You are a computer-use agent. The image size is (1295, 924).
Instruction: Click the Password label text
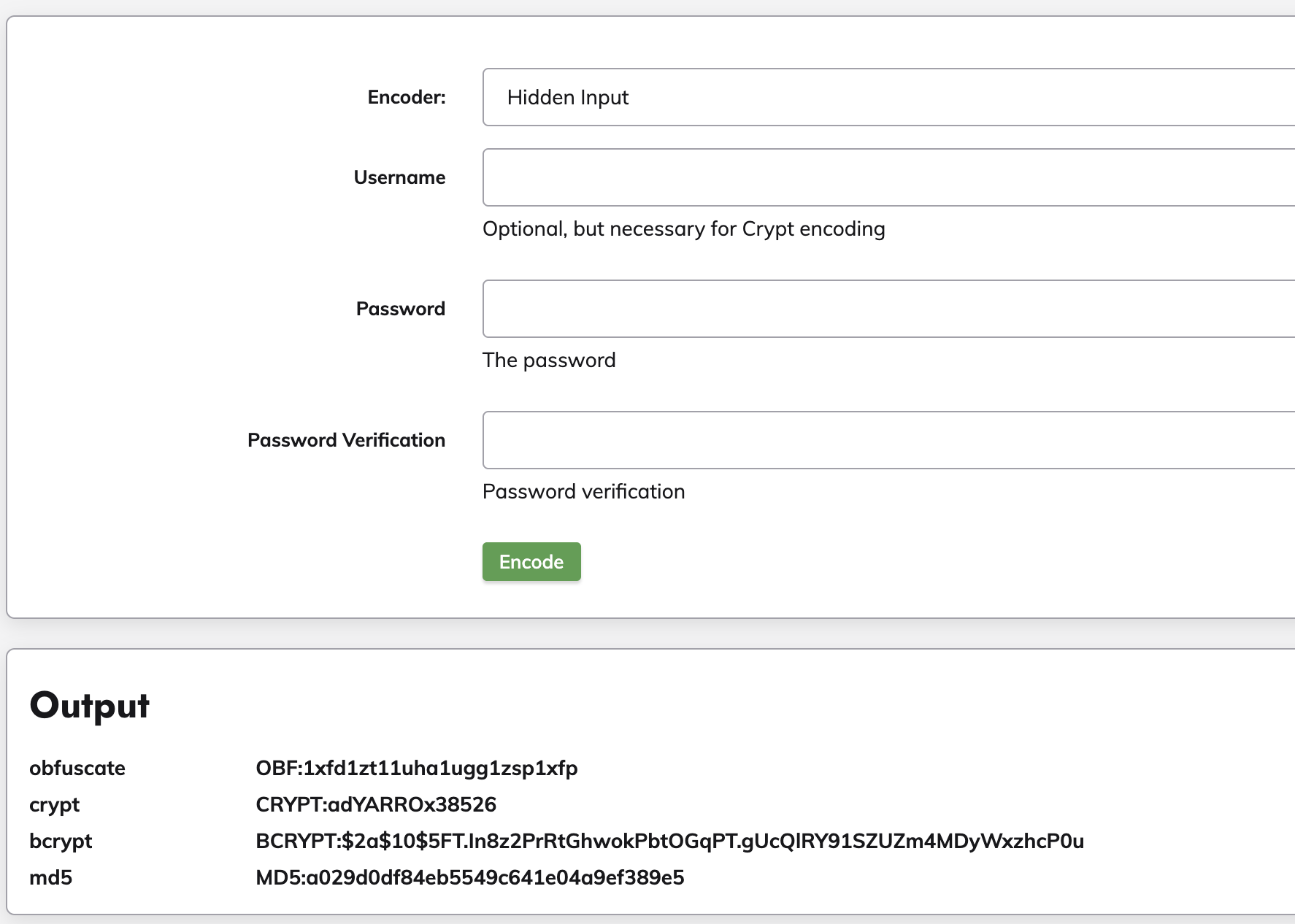point(400,309)
